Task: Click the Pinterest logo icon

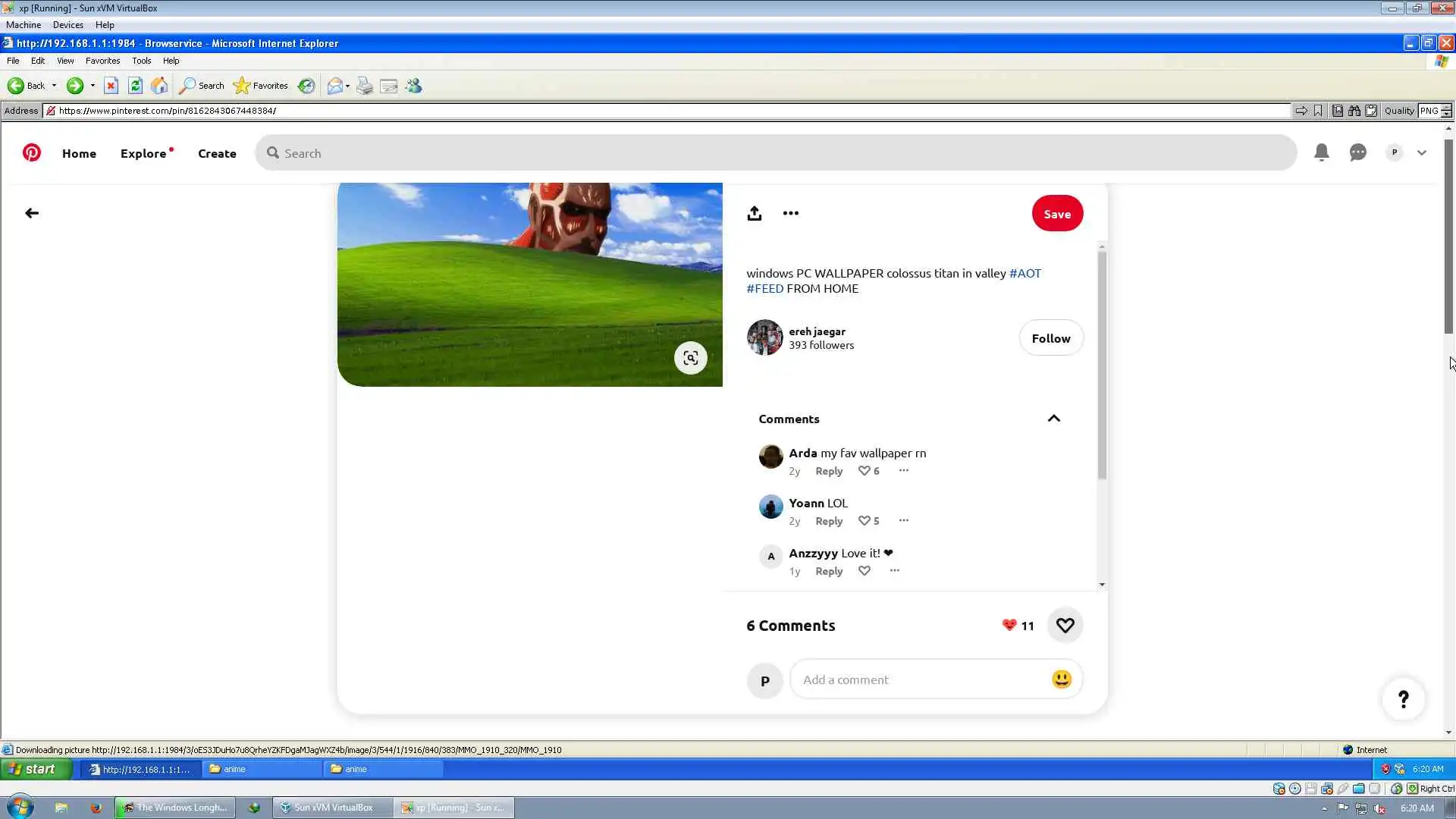Action: (31, 152)
